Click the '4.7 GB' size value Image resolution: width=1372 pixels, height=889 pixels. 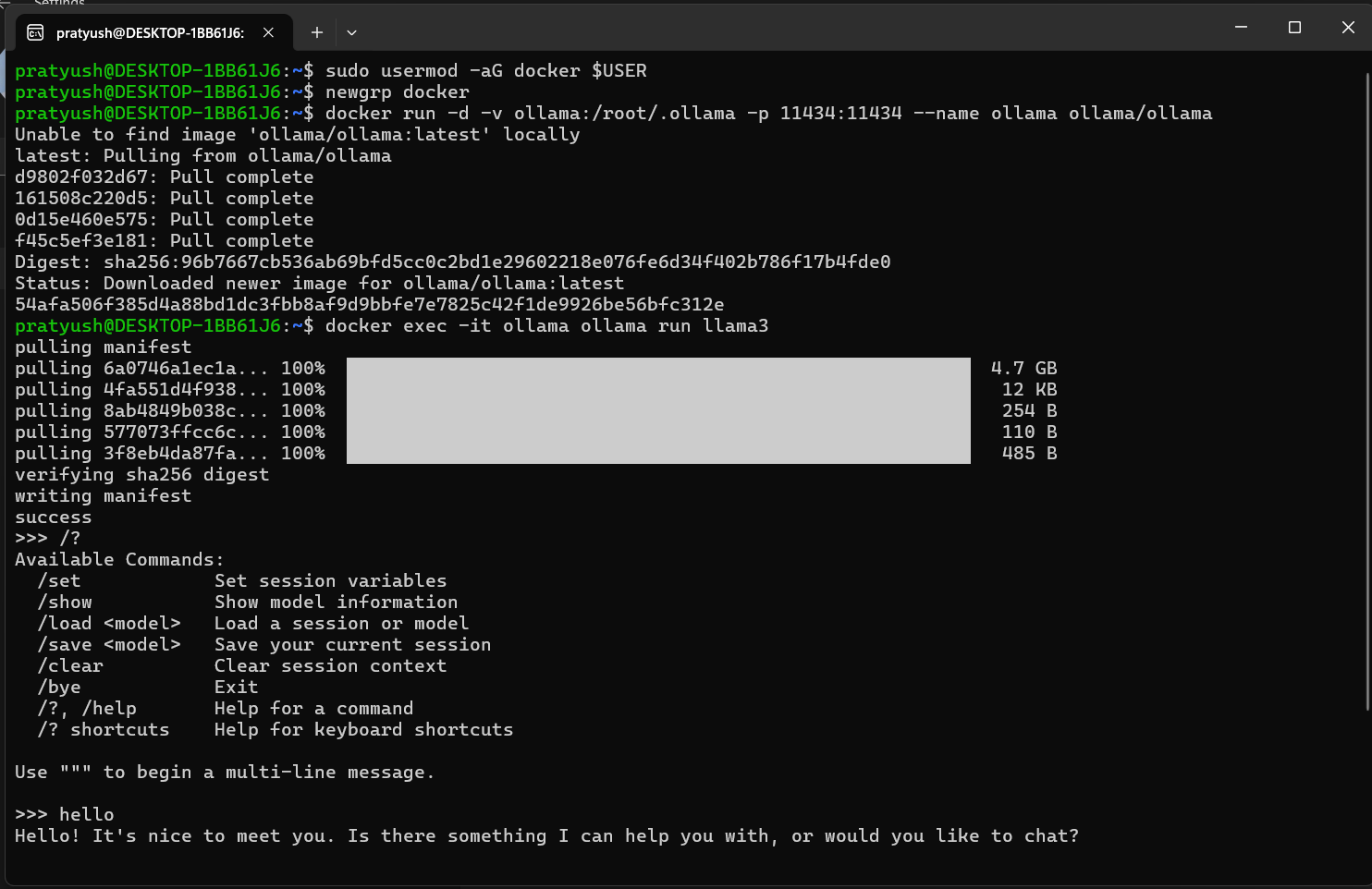point(1024,369)
